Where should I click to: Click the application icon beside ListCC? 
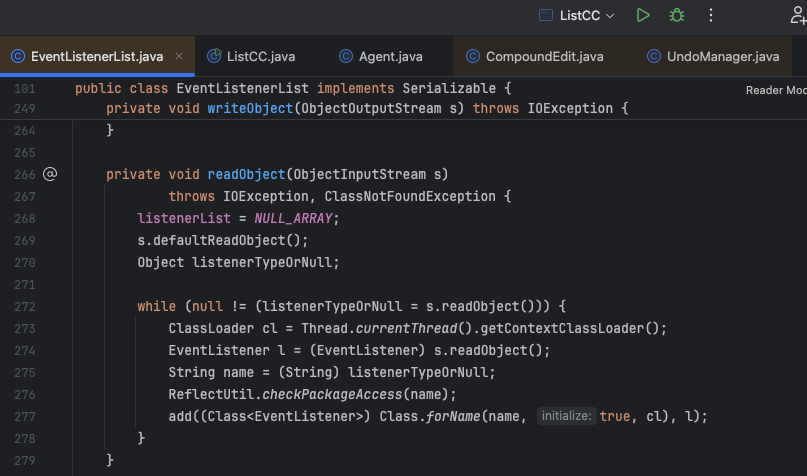[546, 15]
